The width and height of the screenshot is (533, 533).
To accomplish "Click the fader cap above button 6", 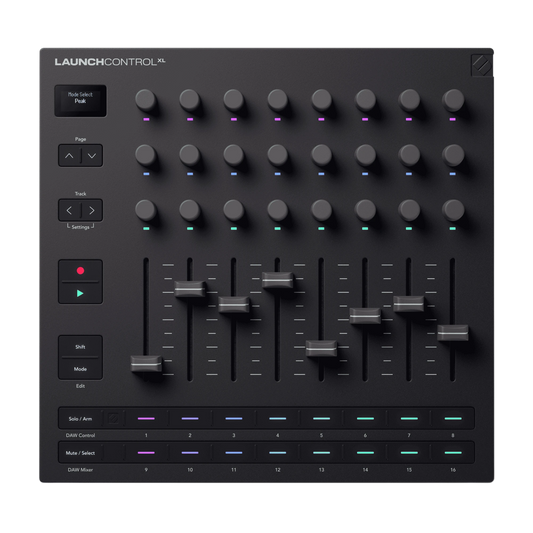I will coord(365,316).
